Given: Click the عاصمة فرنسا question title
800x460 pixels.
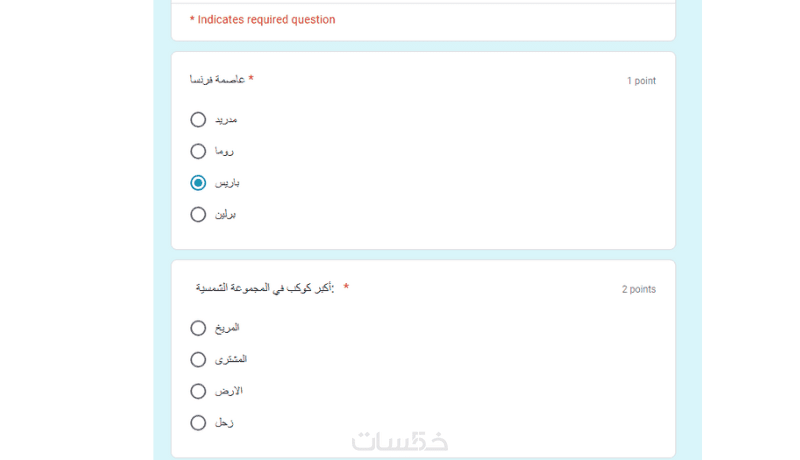Looking at the screenshot, I should click(217, 80).
